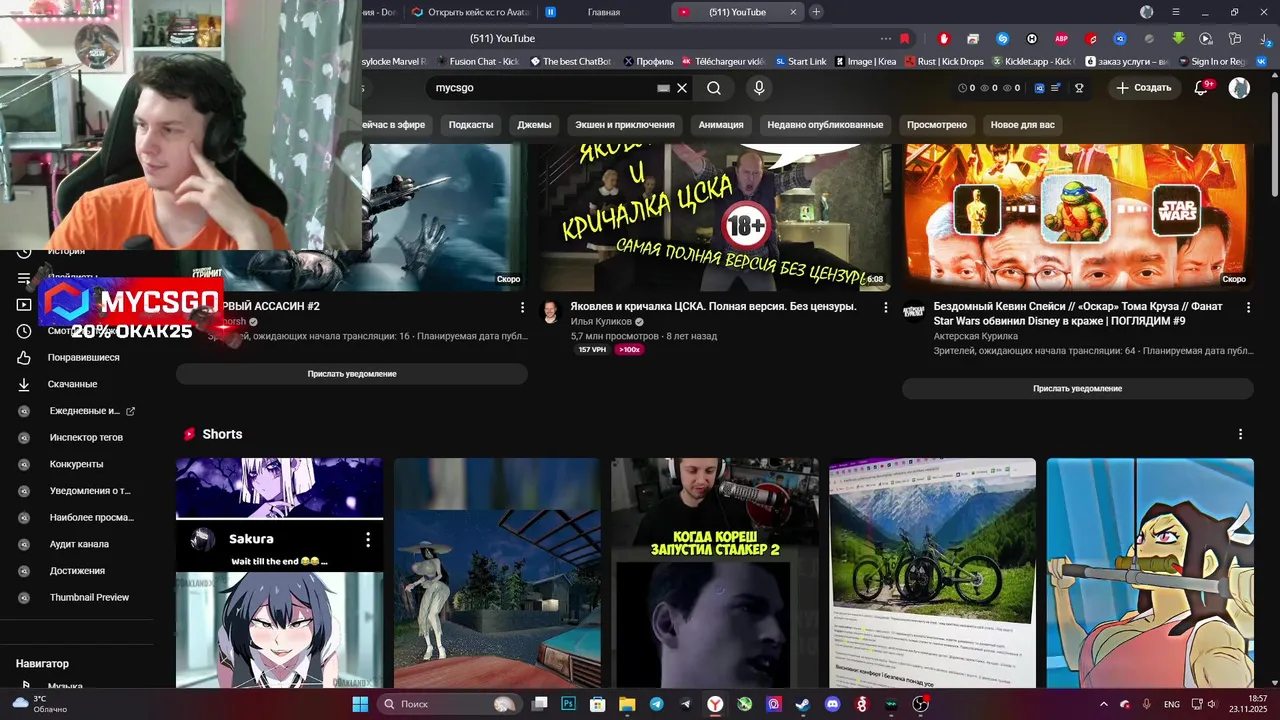Open the Илья Куликов channel avatar
Image resolution: width=1280 pixels, height=720 pixels.
[x=550, y=312]
